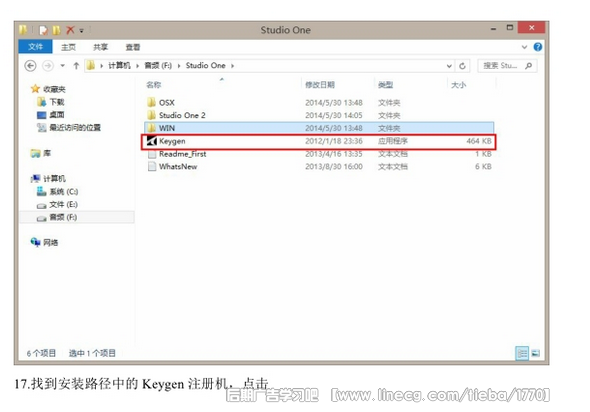Screen dimensions: 590x412
Task: Open the 文件 ribbon tab
Action: coord(36,47)
